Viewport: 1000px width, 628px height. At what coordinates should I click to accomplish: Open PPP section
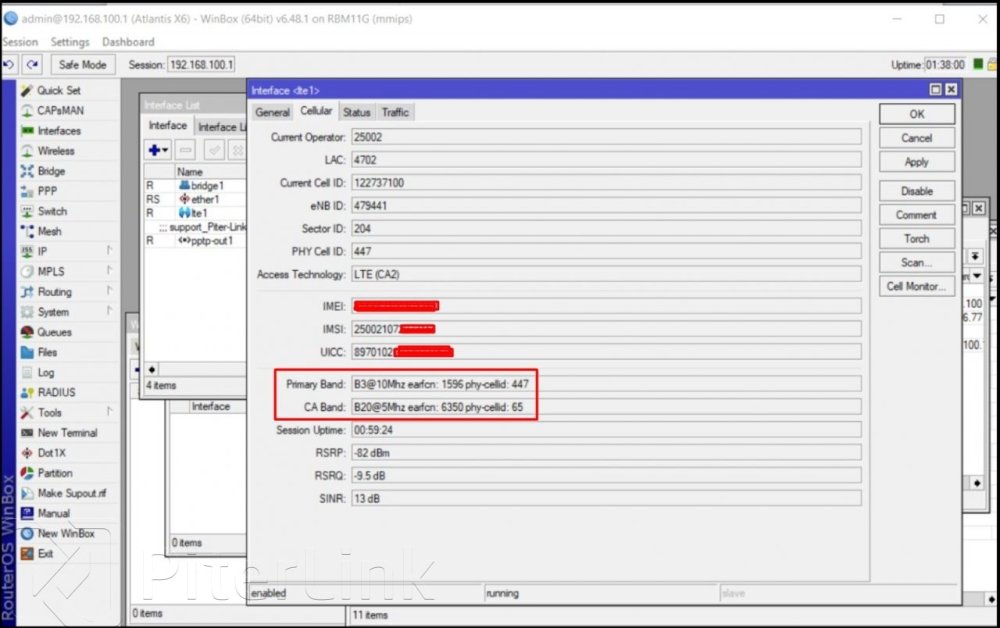[47, 191]
